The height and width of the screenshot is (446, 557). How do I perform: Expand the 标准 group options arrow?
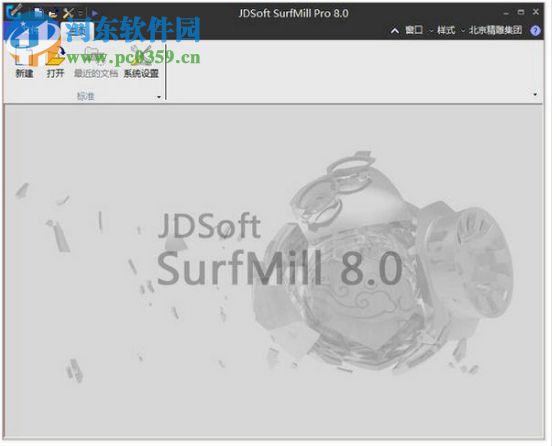[x=159, y=97]
